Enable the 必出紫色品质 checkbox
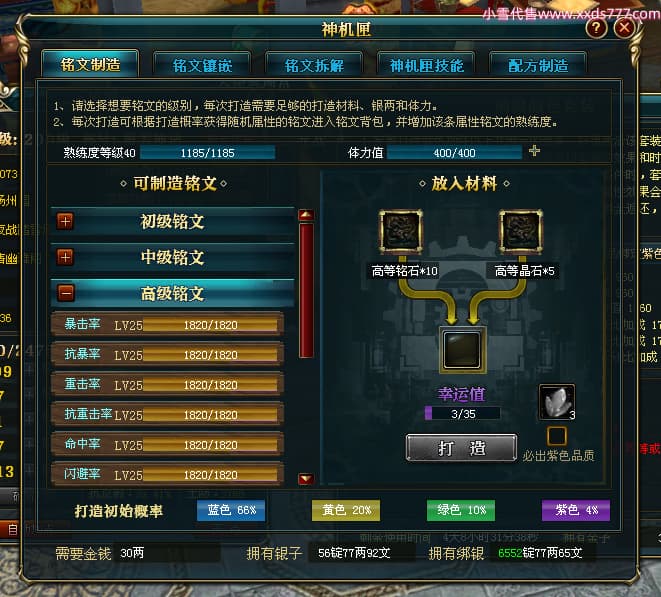Screen dimensions: 661x597 (556, 436)
